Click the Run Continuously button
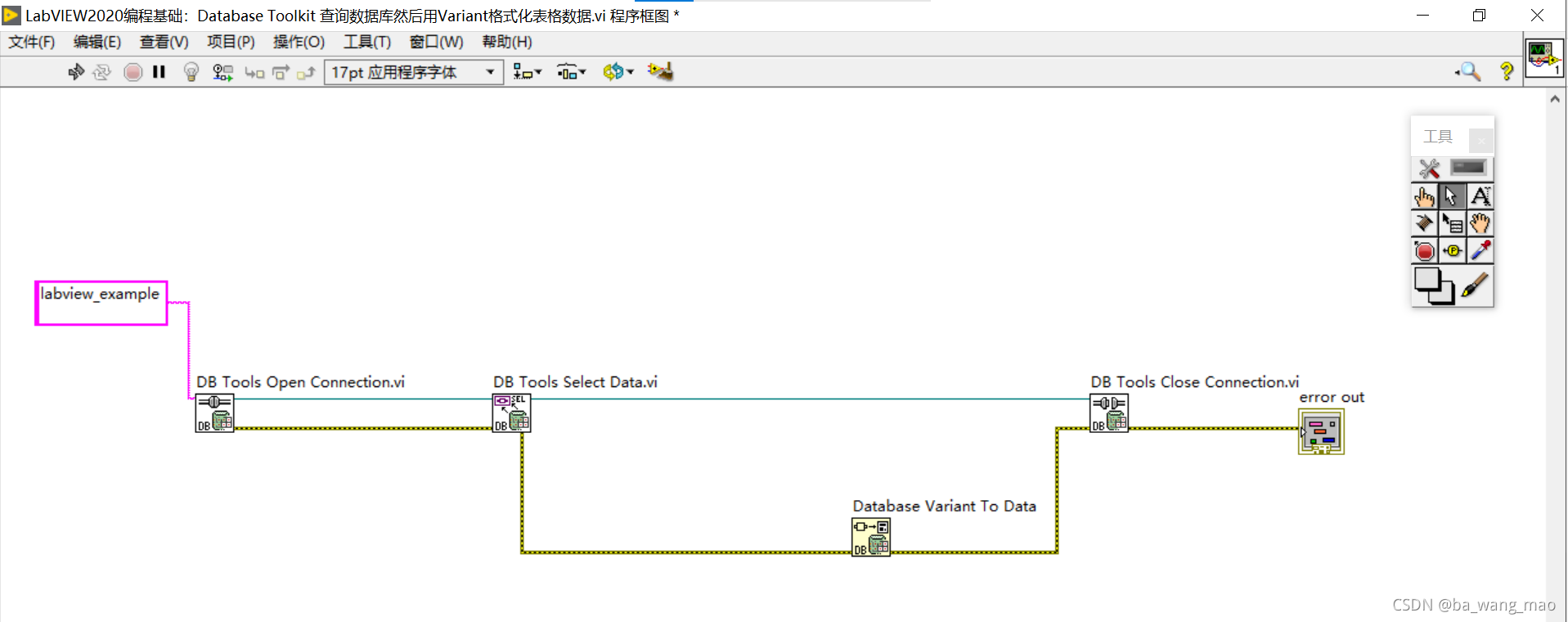The height and width of the screenshot is (622, 1568). click(101, 72)
